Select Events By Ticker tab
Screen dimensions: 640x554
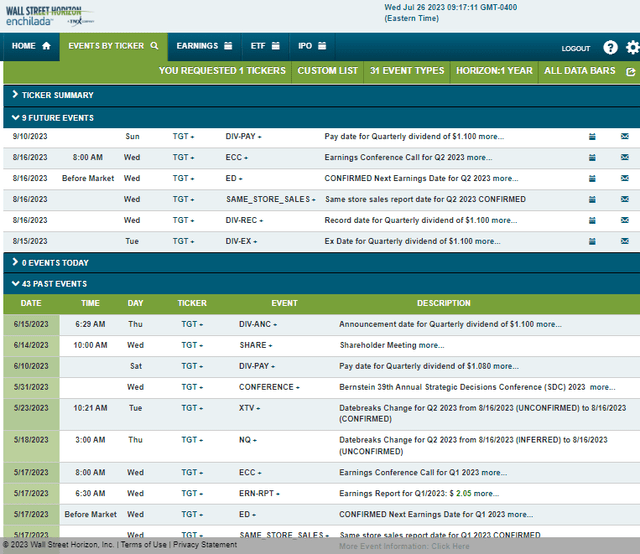coord(113,46)
